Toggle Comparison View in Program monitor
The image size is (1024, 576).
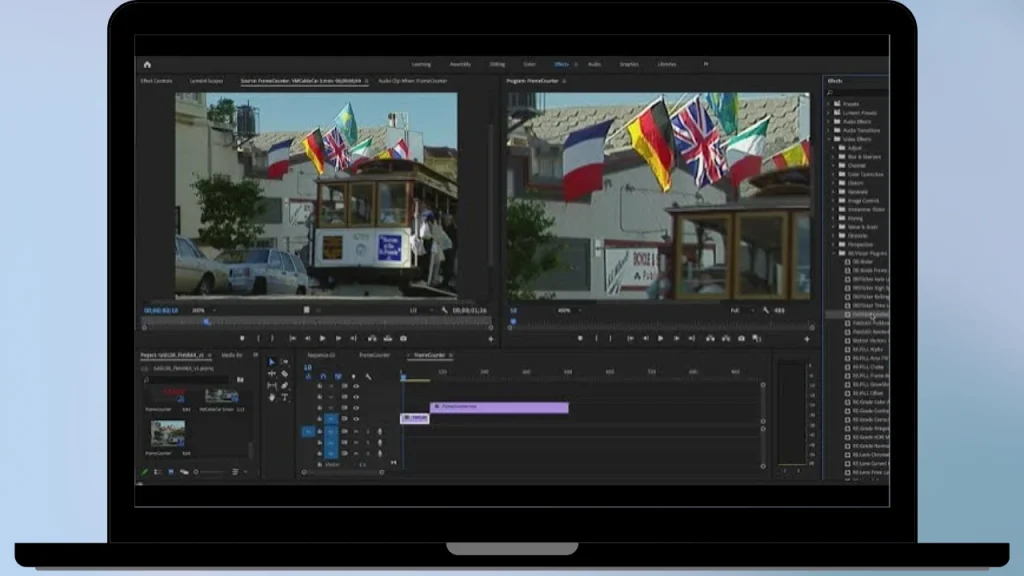point(757,338)
